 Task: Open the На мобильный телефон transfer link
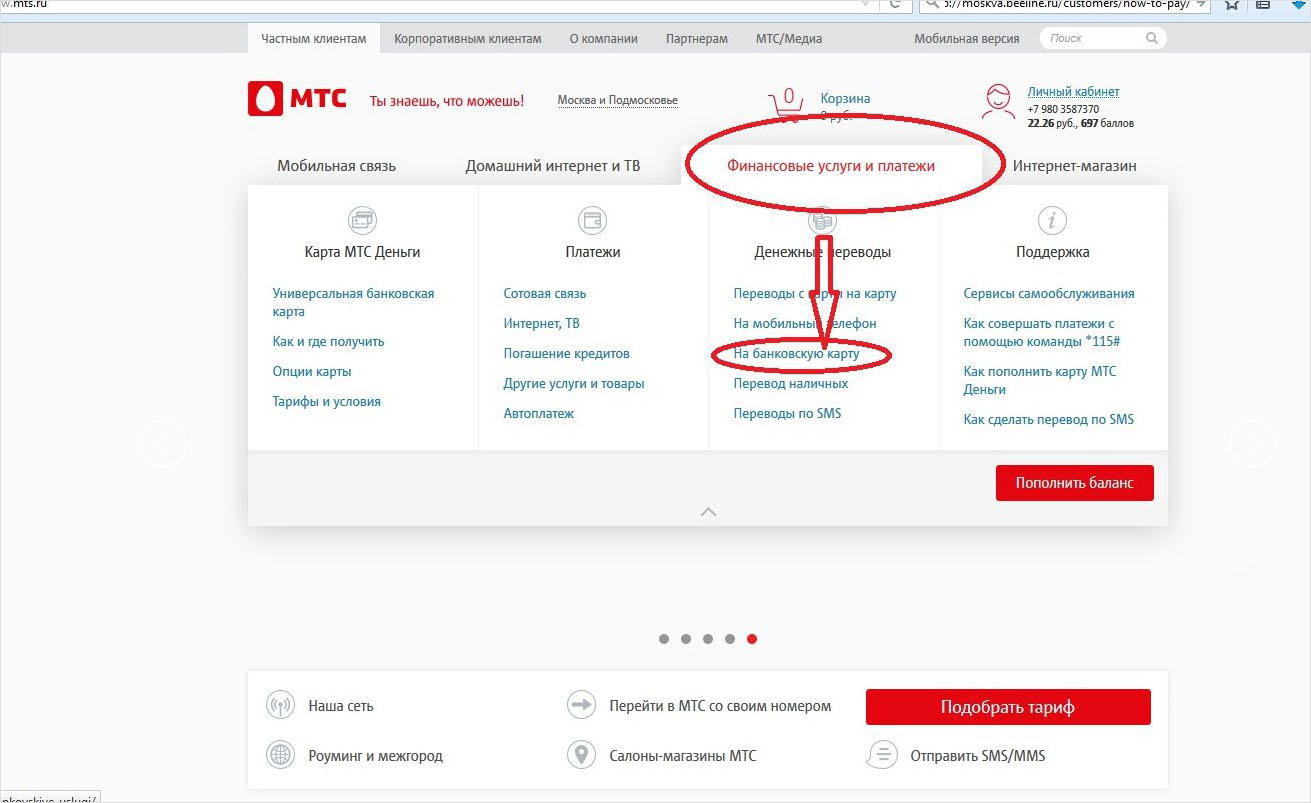(805, 324)
